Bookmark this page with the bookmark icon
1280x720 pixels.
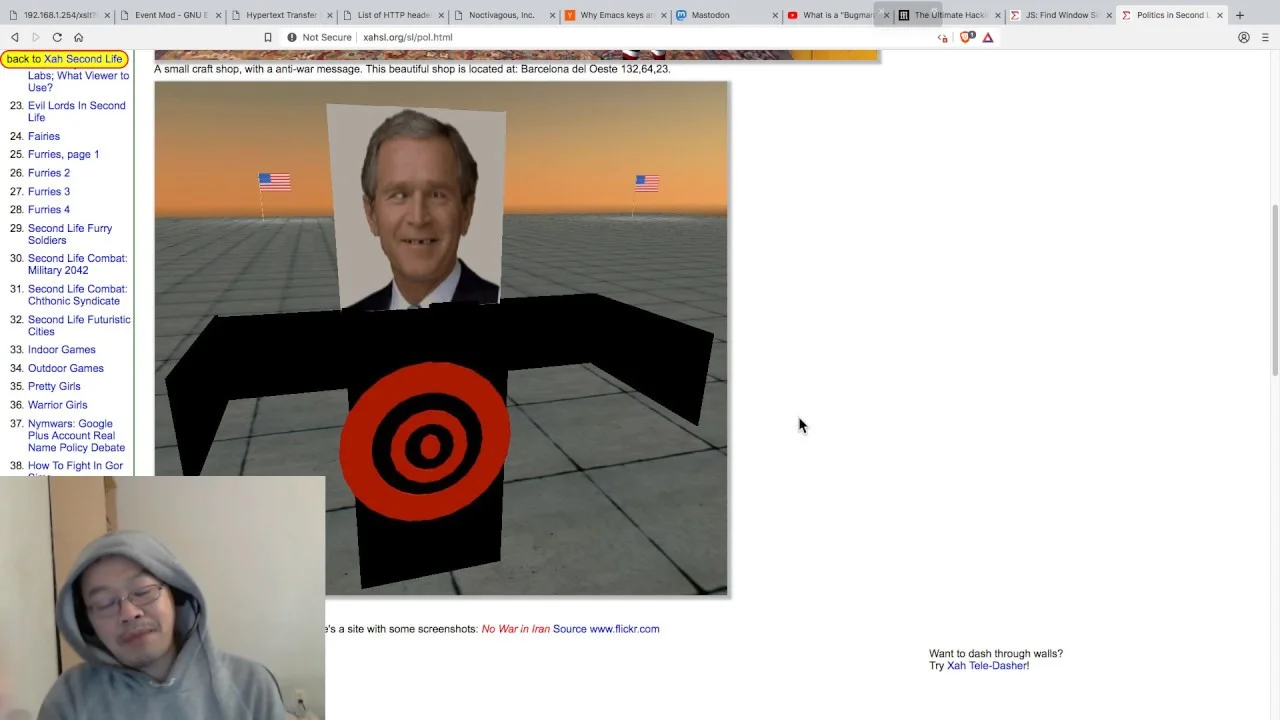coord(268,37)
